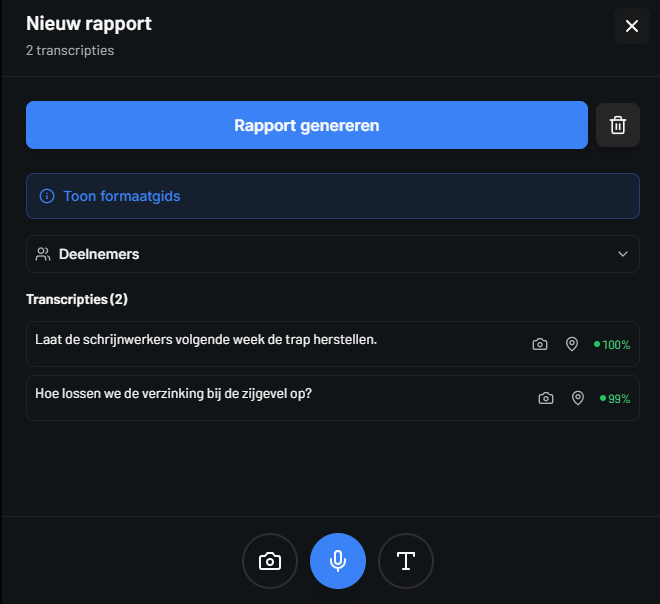Click the 99% confidence indicator
660x604 pixels.
click(x=616, y=398)
